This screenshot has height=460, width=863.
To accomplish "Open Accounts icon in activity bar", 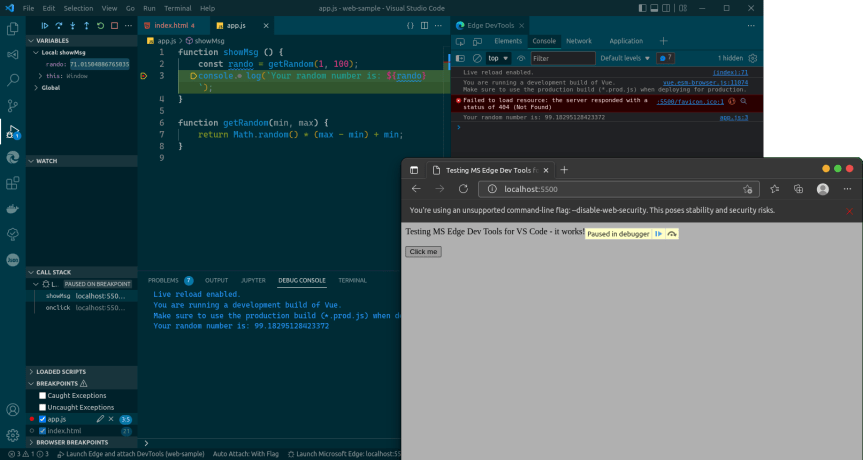I will coord(12,410).
